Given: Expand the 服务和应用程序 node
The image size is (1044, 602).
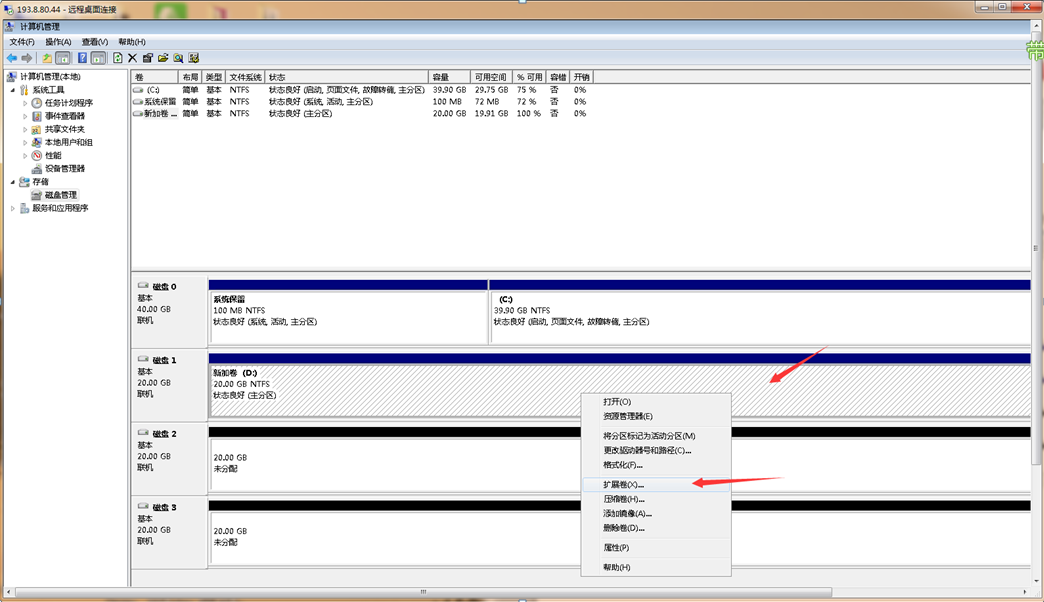Looking at the screenshot, I should 13,208.
